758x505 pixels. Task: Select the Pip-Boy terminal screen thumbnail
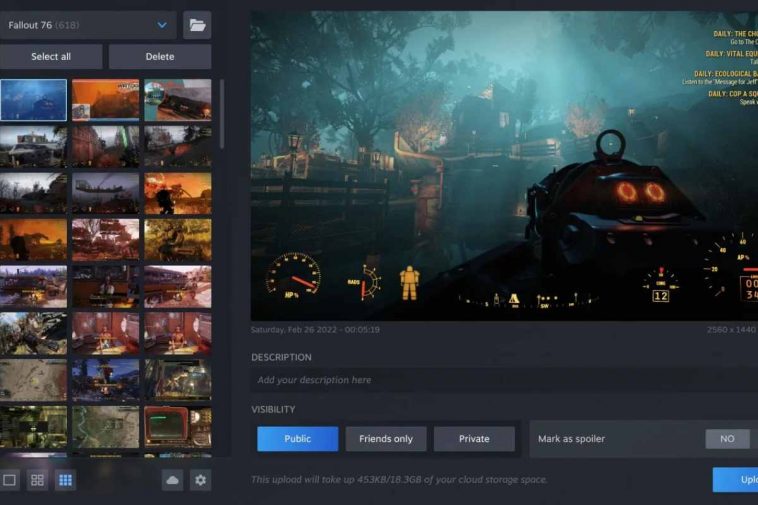(x=178, y=427)
